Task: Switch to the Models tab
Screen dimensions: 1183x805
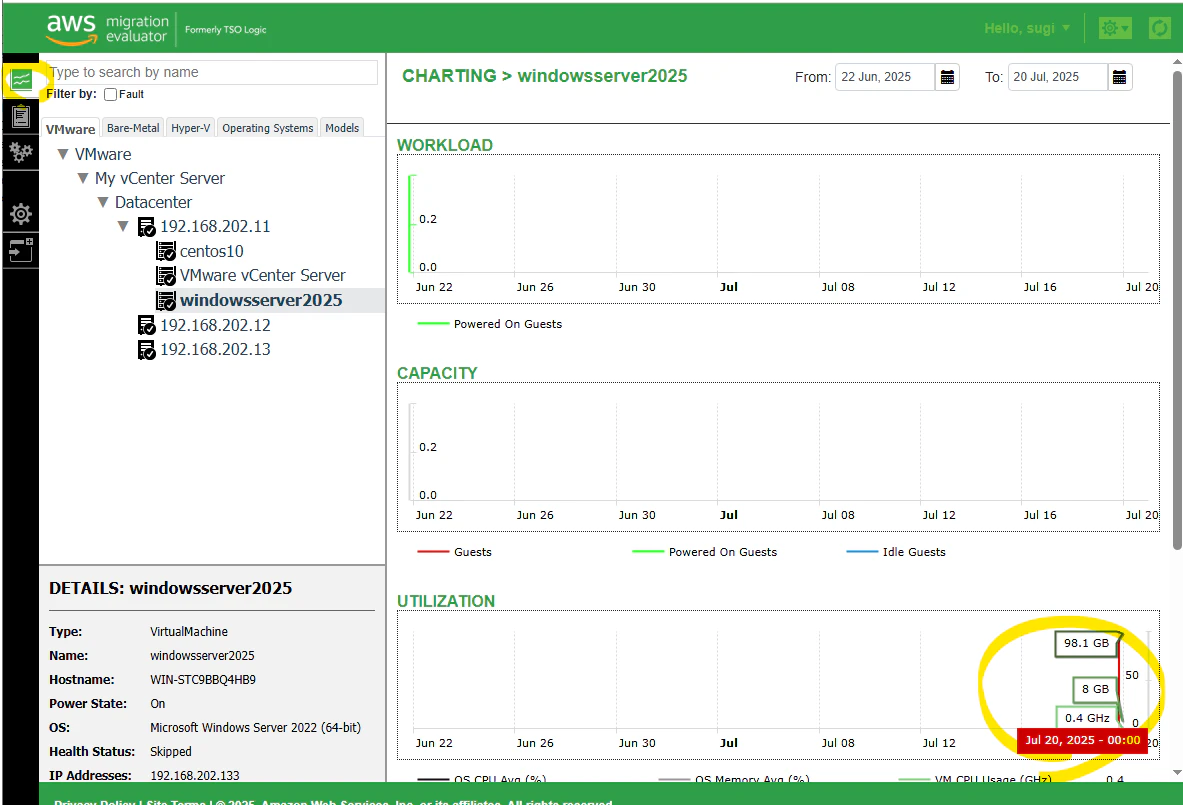Action: pos(342,128)
